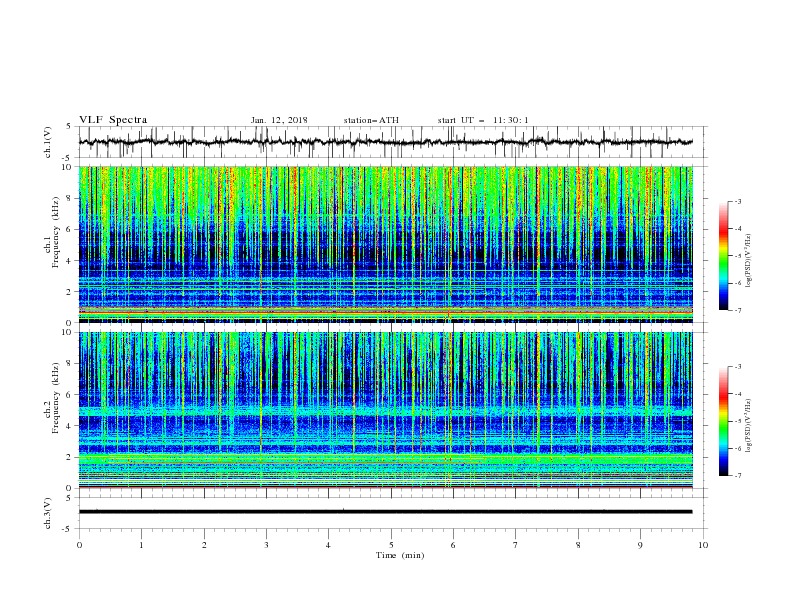Click the ch.2 colorbar '-5' label
Screen dimensions: 792x612
point(738,421)
